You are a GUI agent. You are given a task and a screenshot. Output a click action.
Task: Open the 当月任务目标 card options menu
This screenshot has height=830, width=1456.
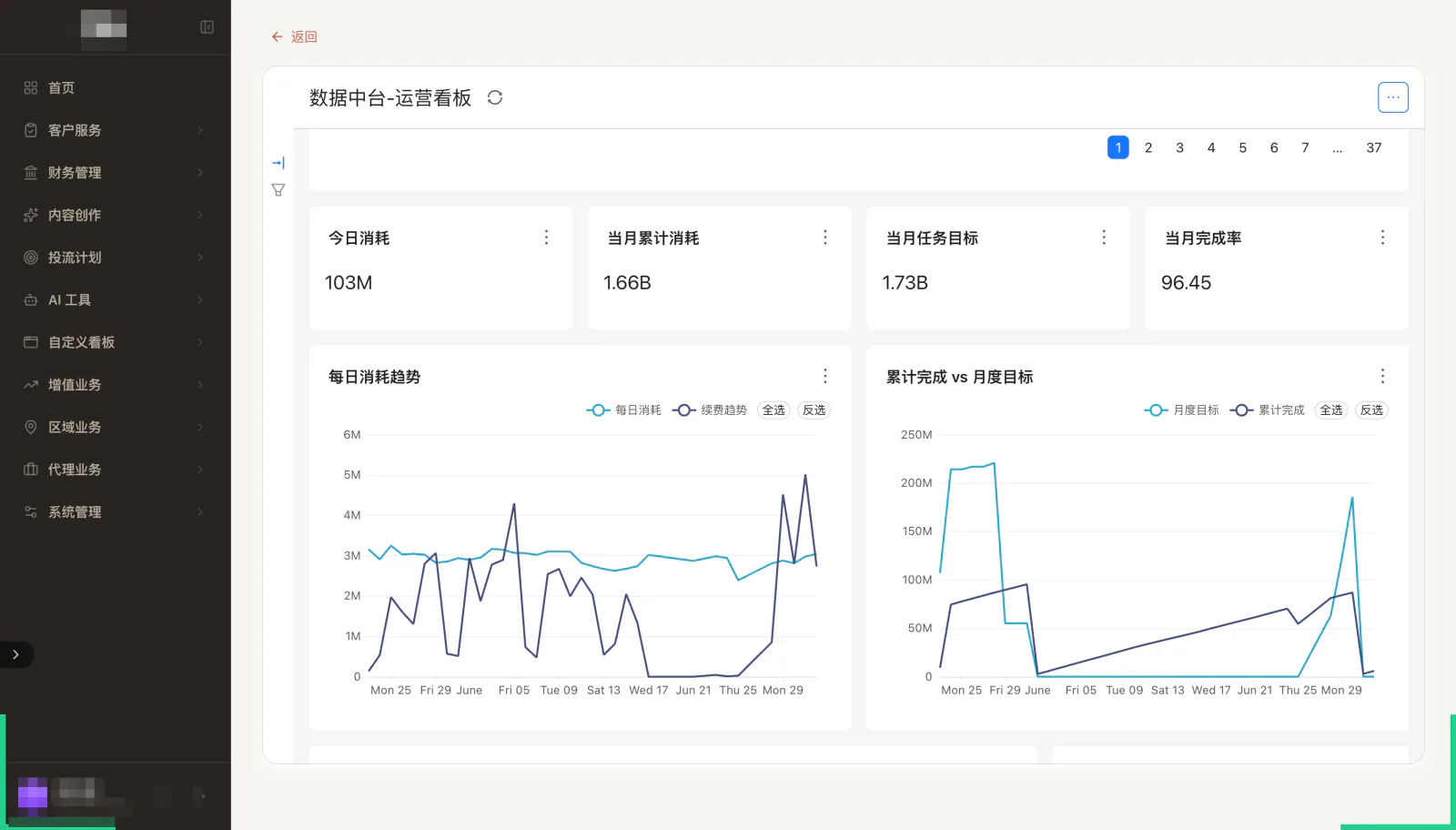(1104, 238)
